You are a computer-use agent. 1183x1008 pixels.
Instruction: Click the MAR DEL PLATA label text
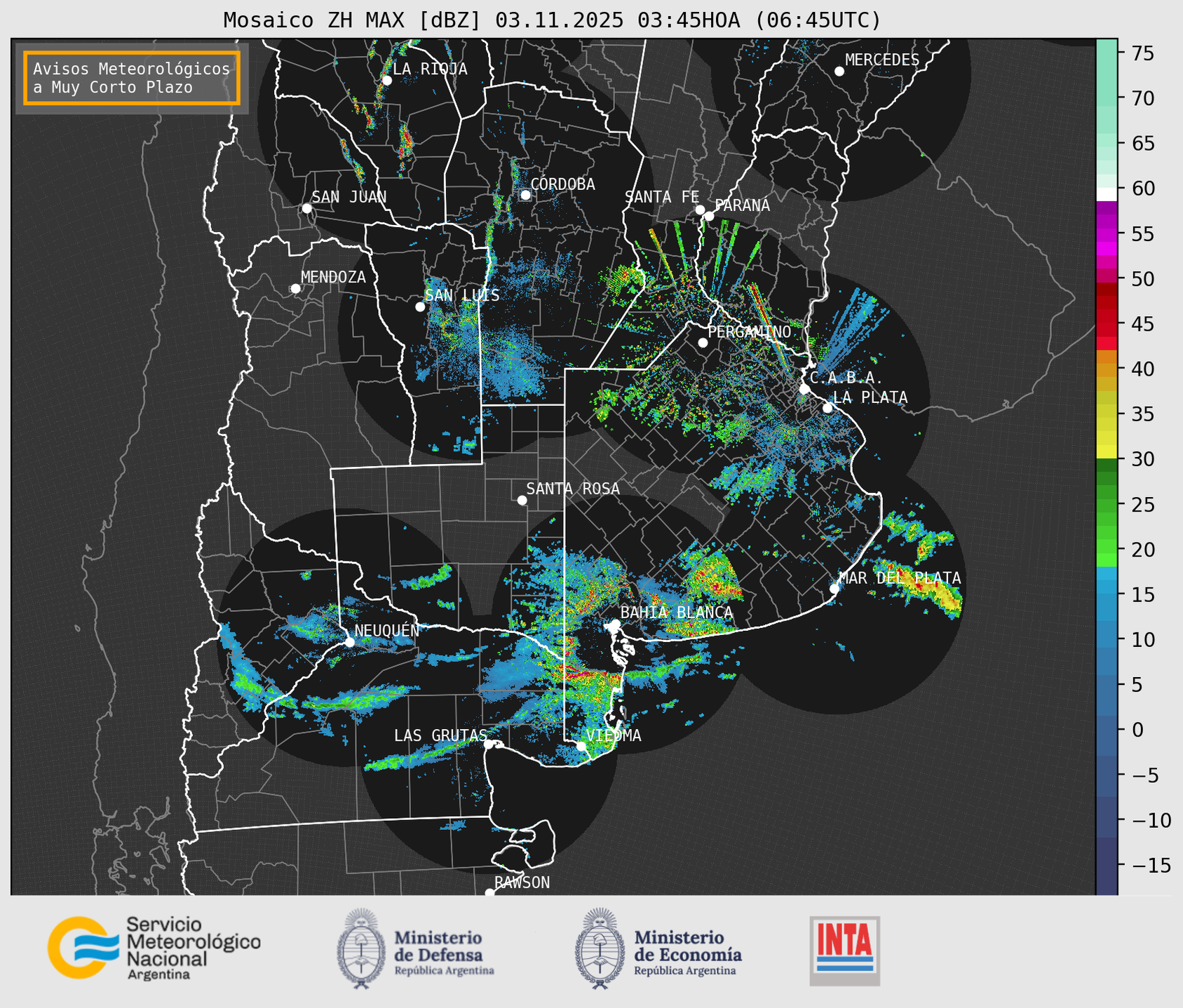pyautogui.click(x=900, y=578)
